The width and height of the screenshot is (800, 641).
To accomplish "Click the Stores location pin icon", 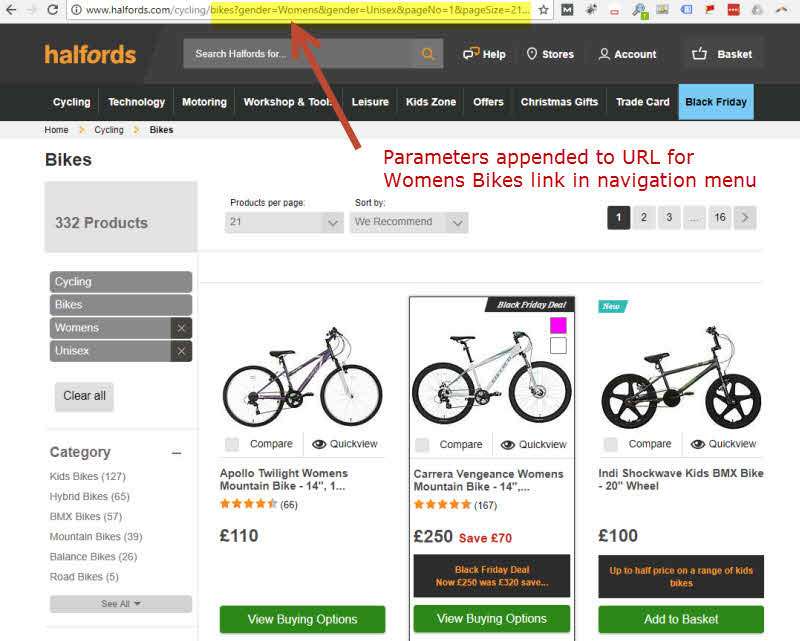I will coord(530,54).
